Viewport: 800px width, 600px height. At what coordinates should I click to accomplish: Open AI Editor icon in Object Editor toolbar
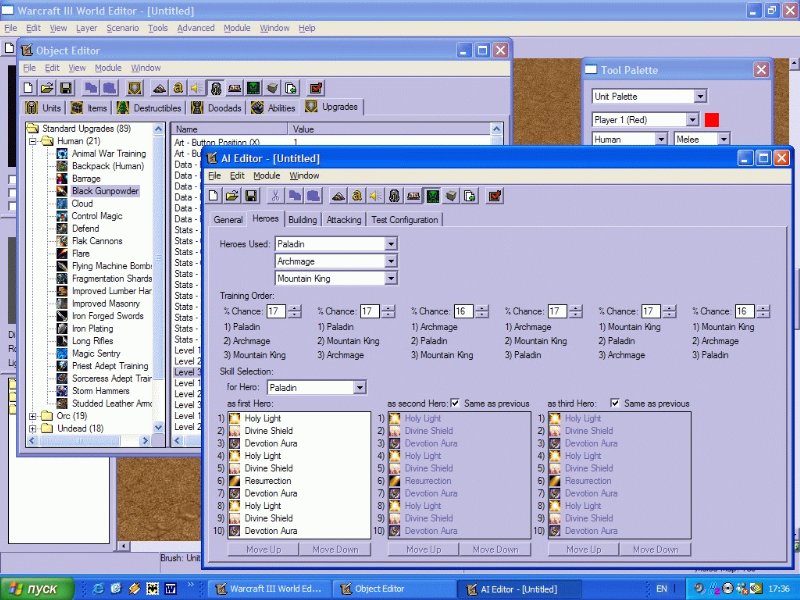click(253, 88)
